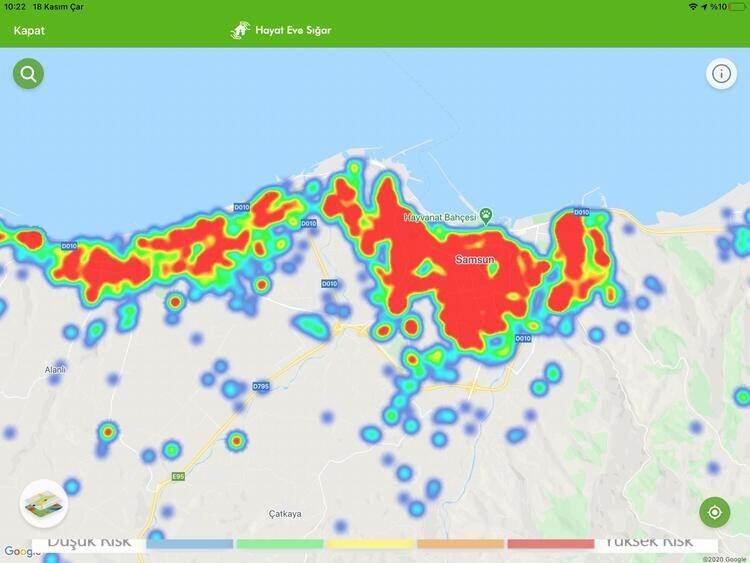Open the map search magnifier button
Image resolution: width=750 pixels, height=563 pixels.
(x=28, y=73)
